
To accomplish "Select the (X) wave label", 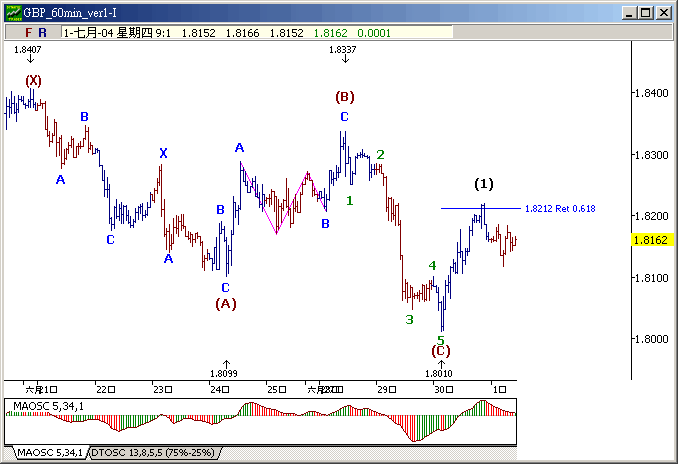I will pos(33,80).
